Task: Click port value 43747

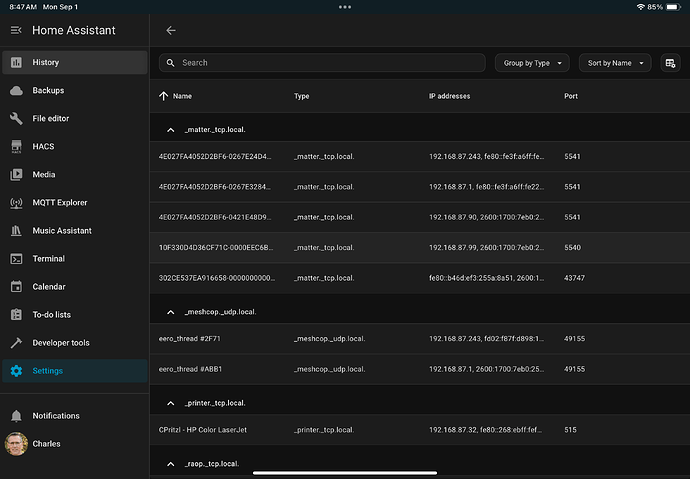Action: tap(574, 278)
